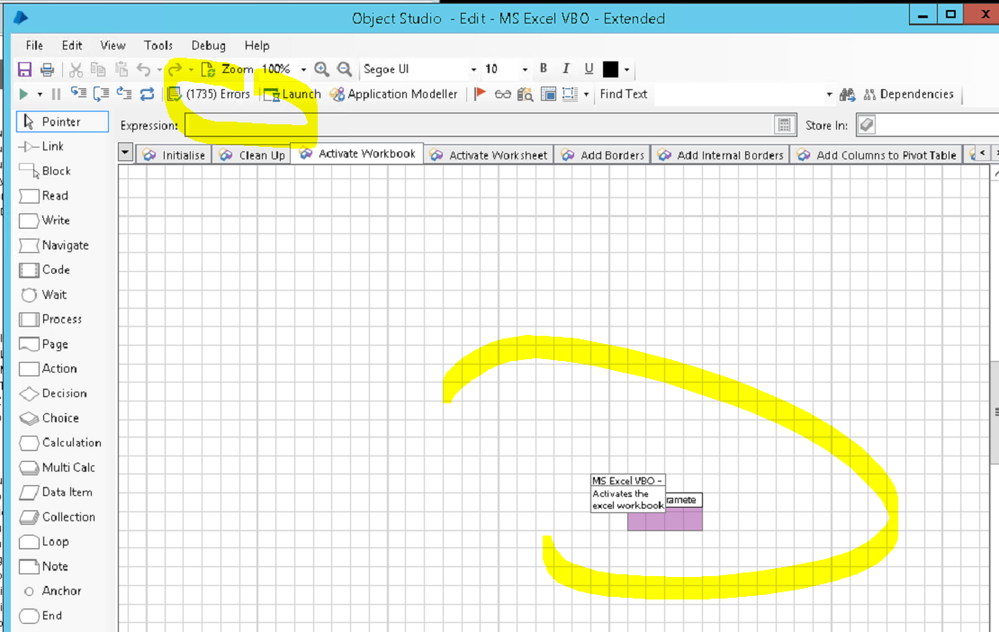Click the Save icon in toolbar

(25, 70)
